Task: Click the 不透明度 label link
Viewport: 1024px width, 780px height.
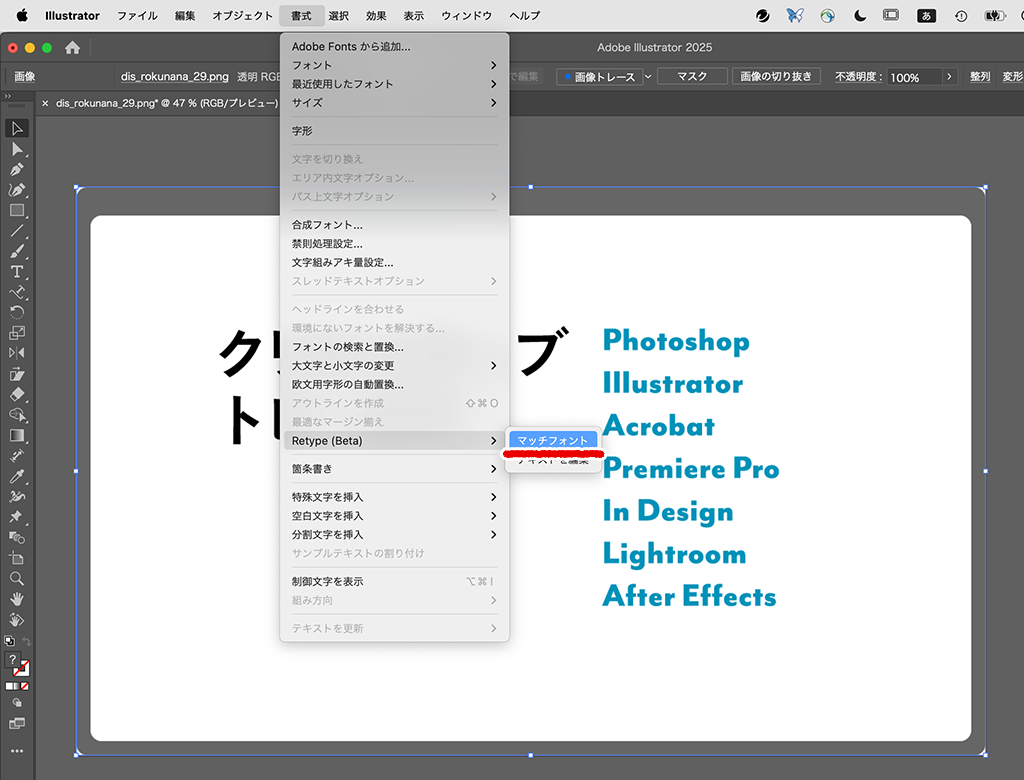Action: pos(859,76)
